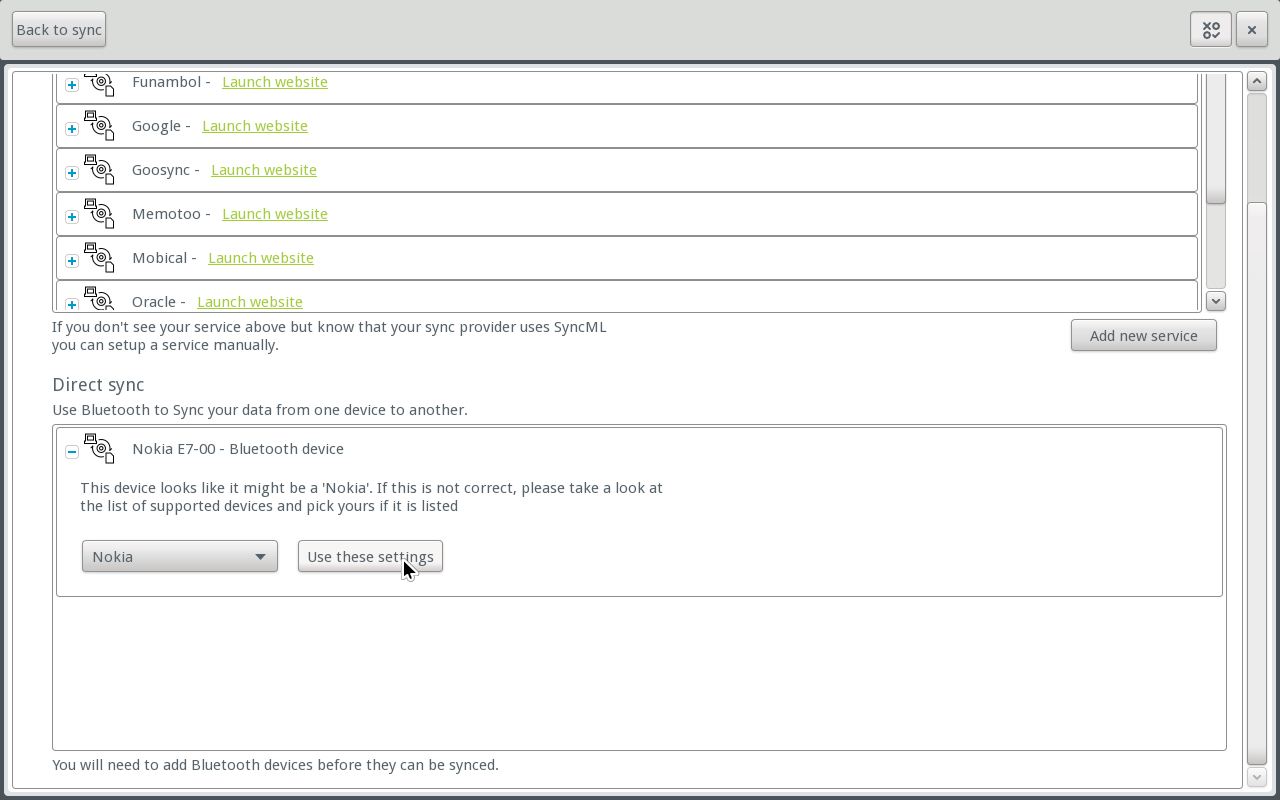Open Memotoo Launch website link

[x=275, y=214]
